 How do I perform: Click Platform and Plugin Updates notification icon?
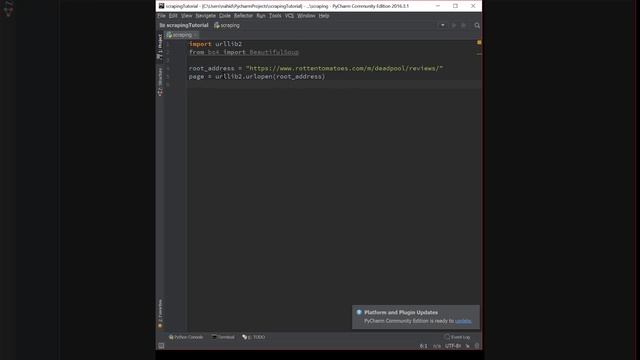coord(359,312)
